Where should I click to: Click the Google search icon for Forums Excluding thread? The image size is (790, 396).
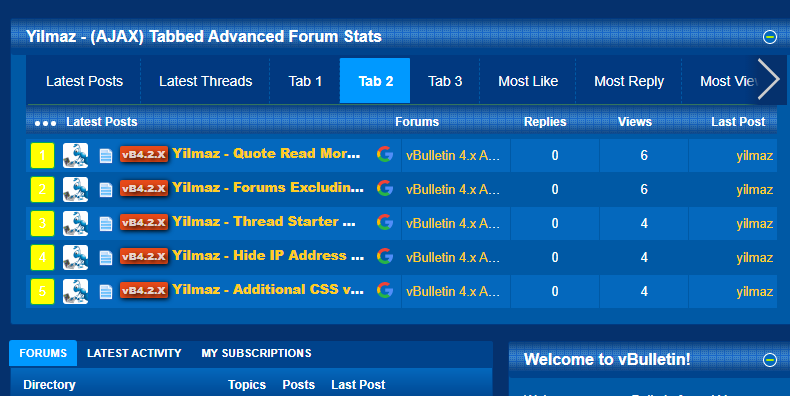[x=385, y=188]
